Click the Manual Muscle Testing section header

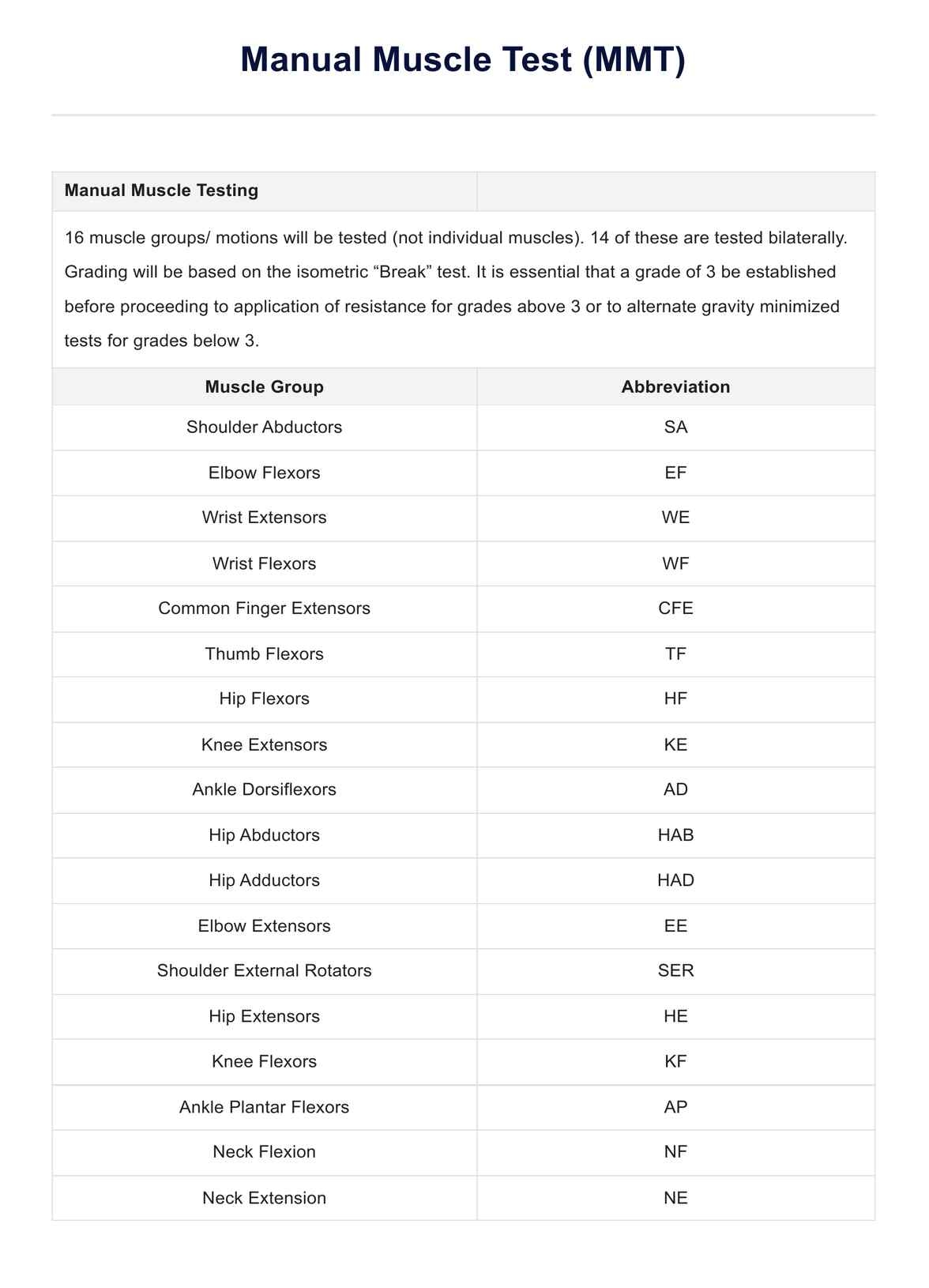coord(161,190)
